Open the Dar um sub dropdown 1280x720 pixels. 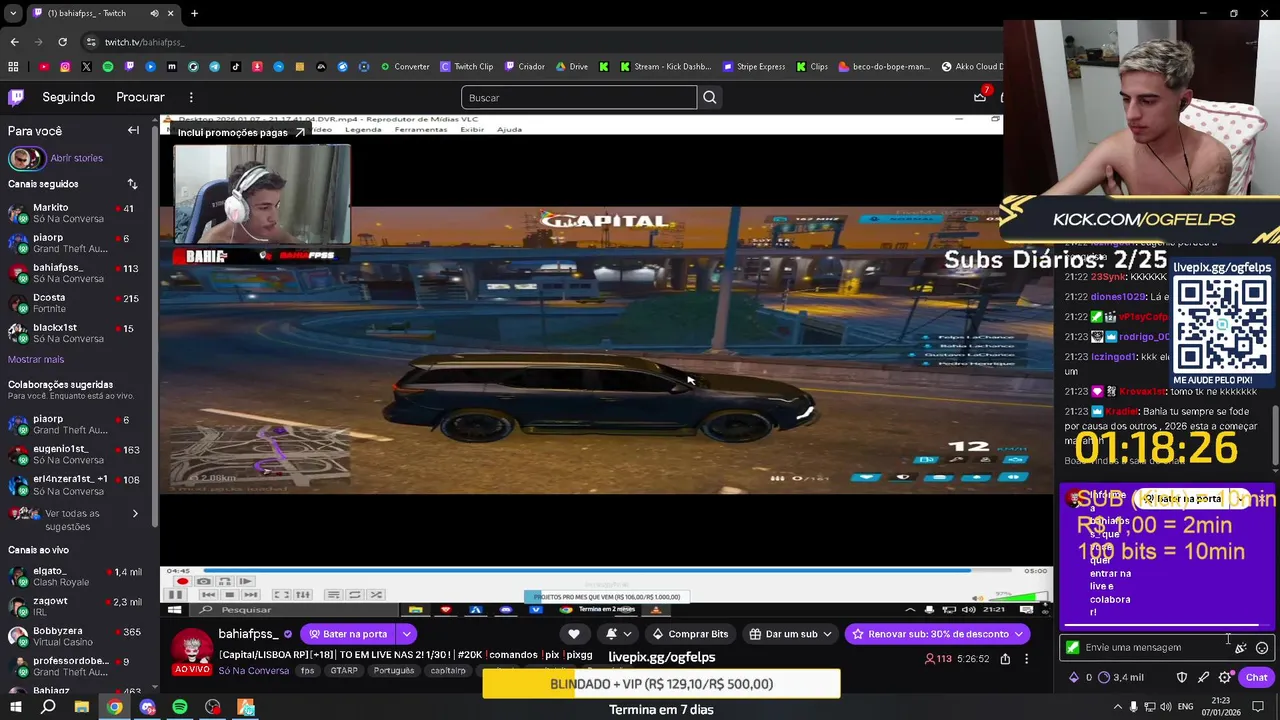tap(790, 634)
